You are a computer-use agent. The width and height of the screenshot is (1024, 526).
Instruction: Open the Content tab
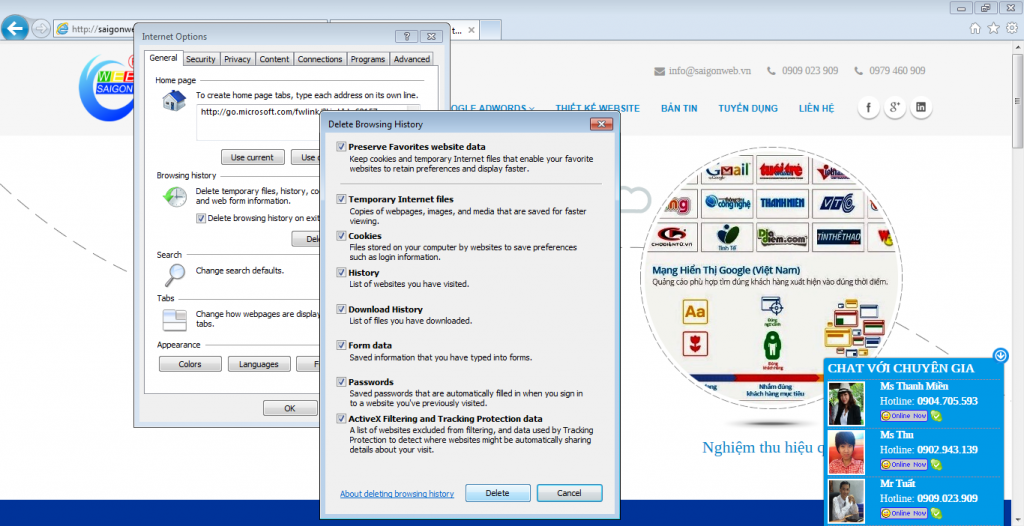point(274,59)
